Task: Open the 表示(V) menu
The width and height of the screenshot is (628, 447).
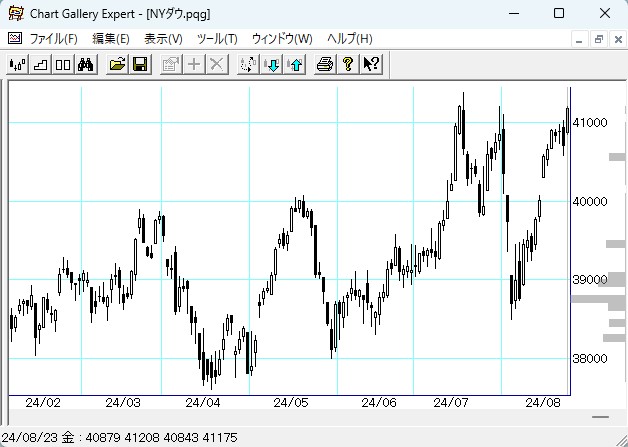Action: tap(163, 39)
